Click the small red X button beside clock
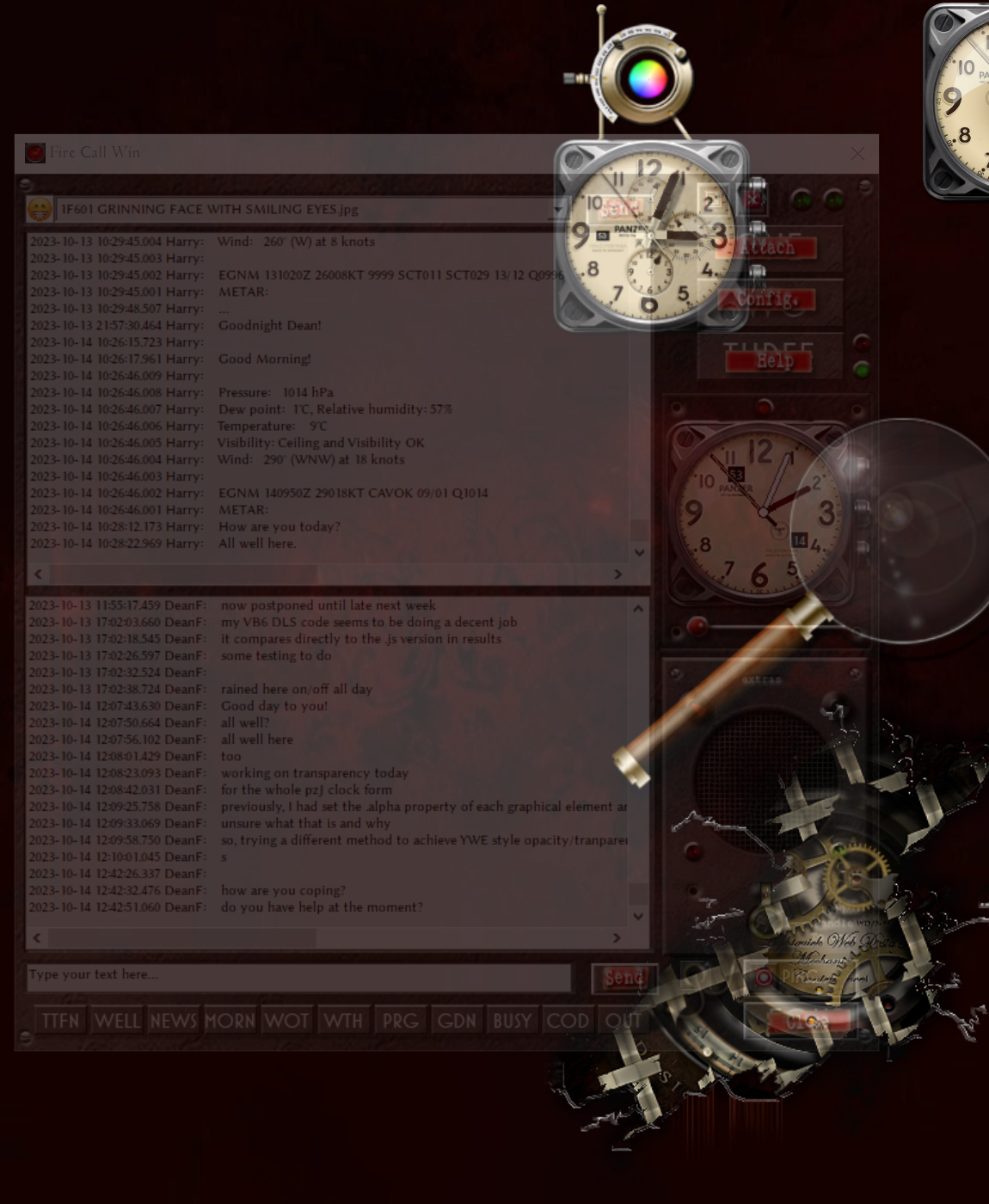989x1204 pixels. 753,200
